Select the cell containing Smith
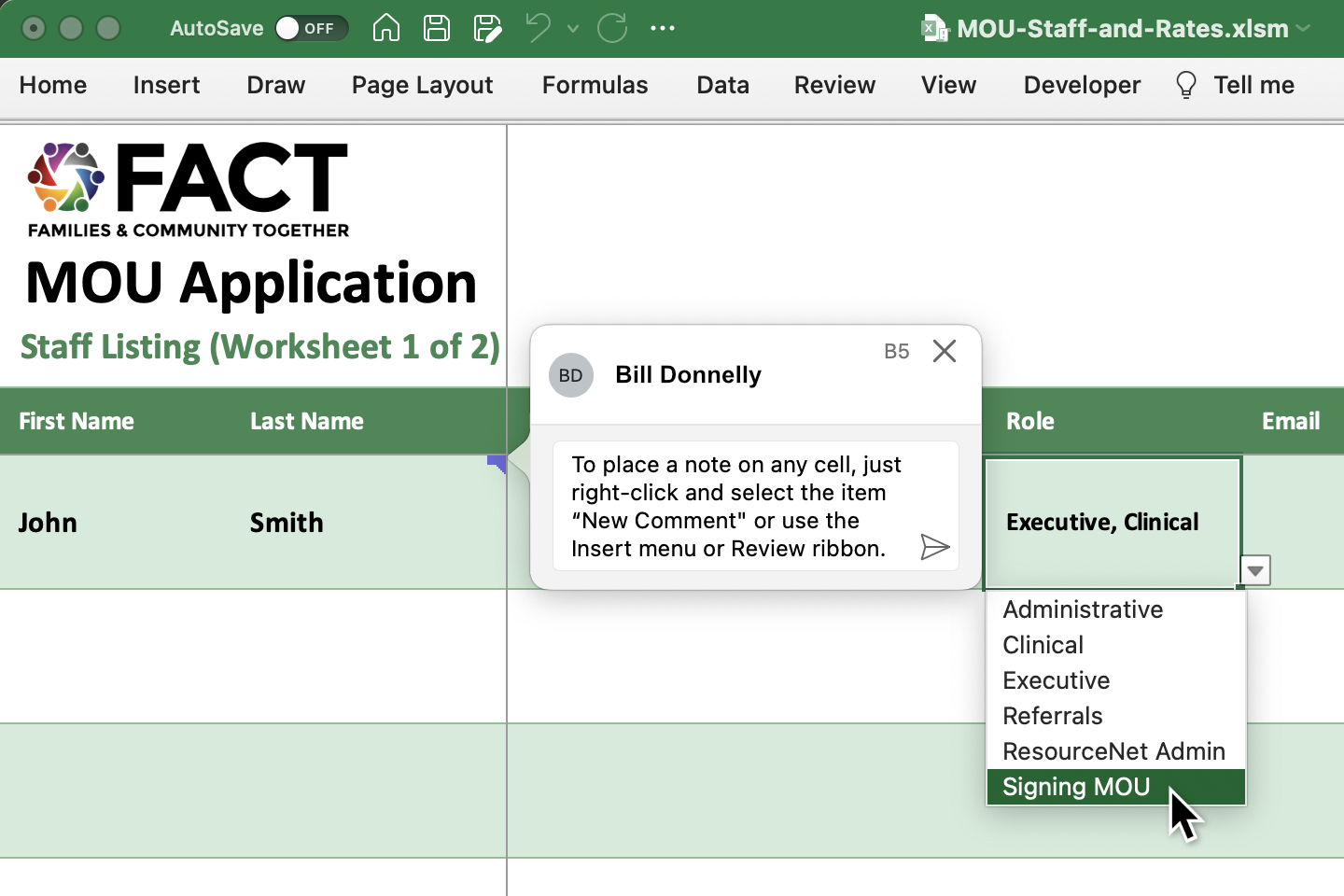1344x896 pixels. (x=370, y=523)
